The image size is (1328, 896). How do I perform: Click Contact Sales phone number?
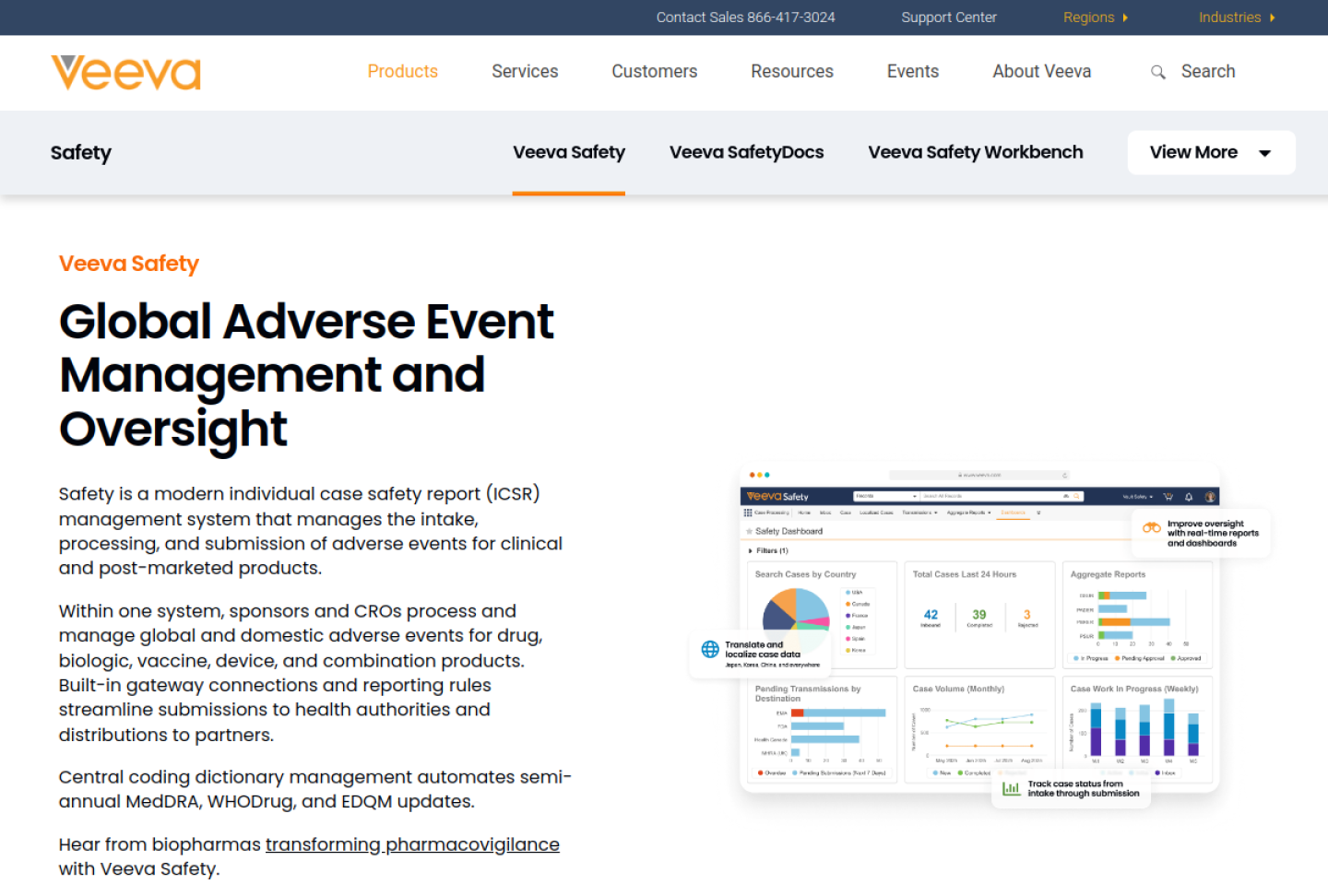pyautogui.click(x=745, y=18)
